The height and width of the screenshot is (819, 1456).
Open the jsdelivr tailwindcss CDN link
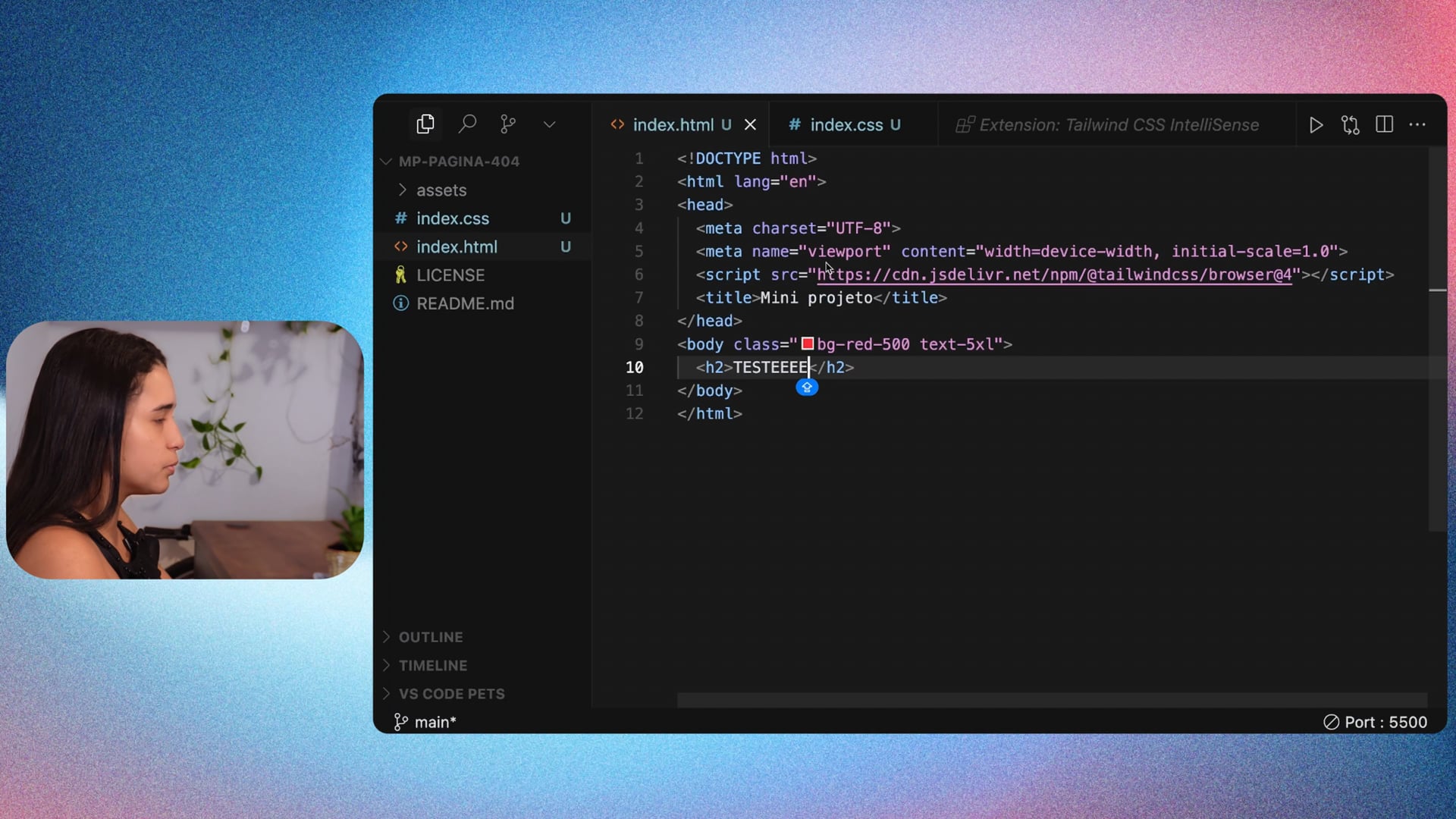(x=1054, y=275)
